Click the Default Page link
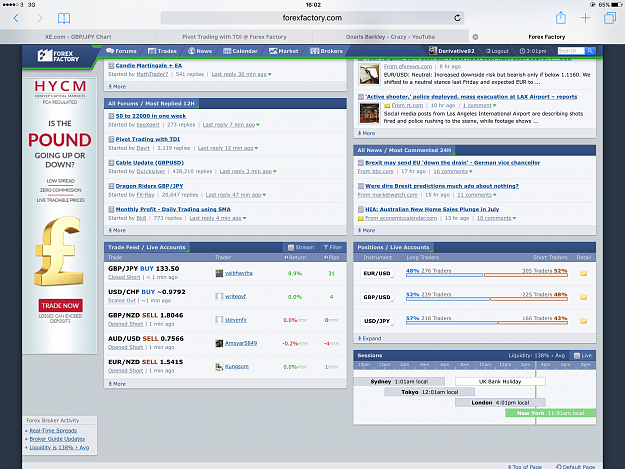The height and width of the screenshot is (469, 625). coord(575,466)
